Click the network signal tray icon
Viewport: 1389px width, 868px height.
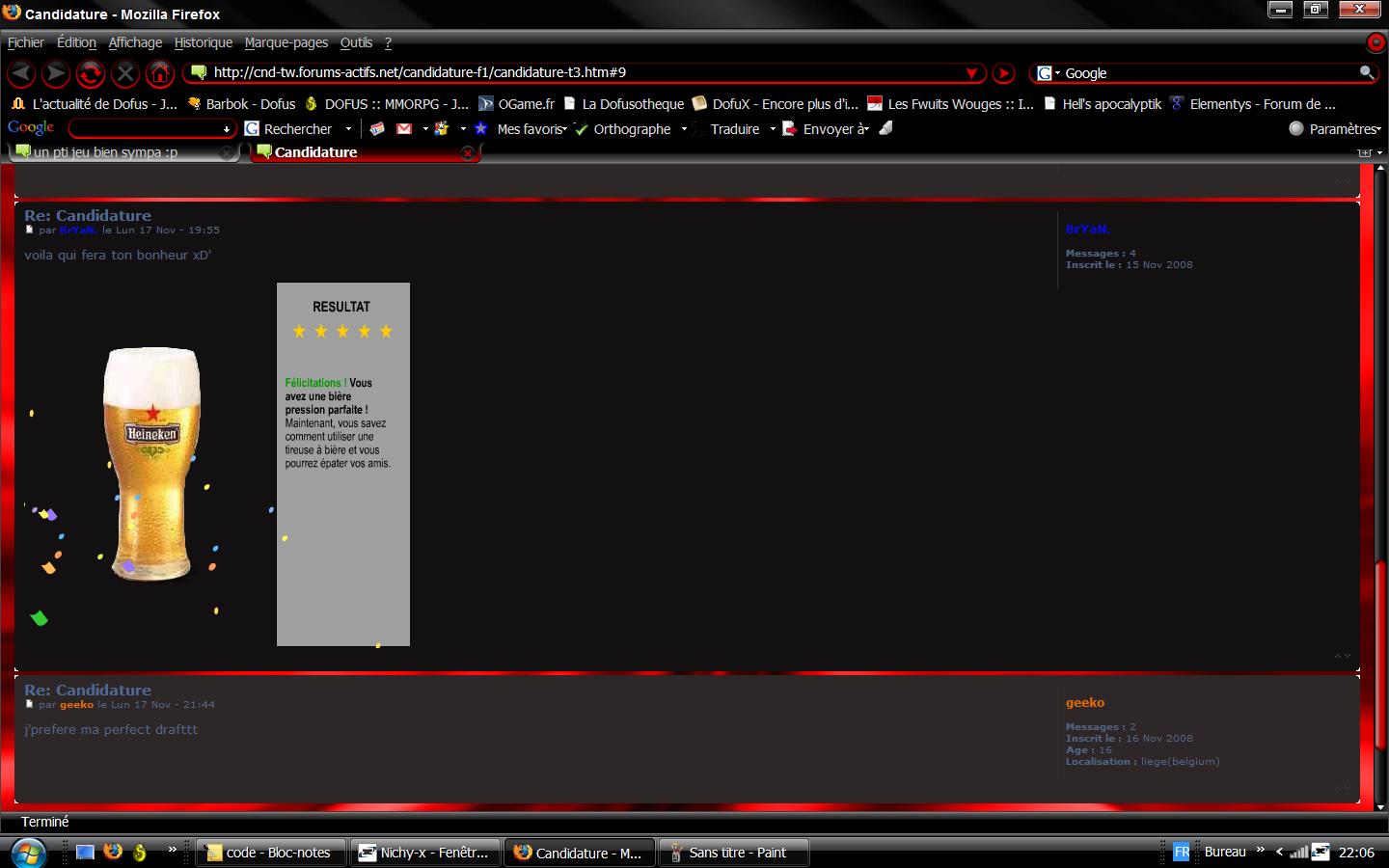(1299, 852)
